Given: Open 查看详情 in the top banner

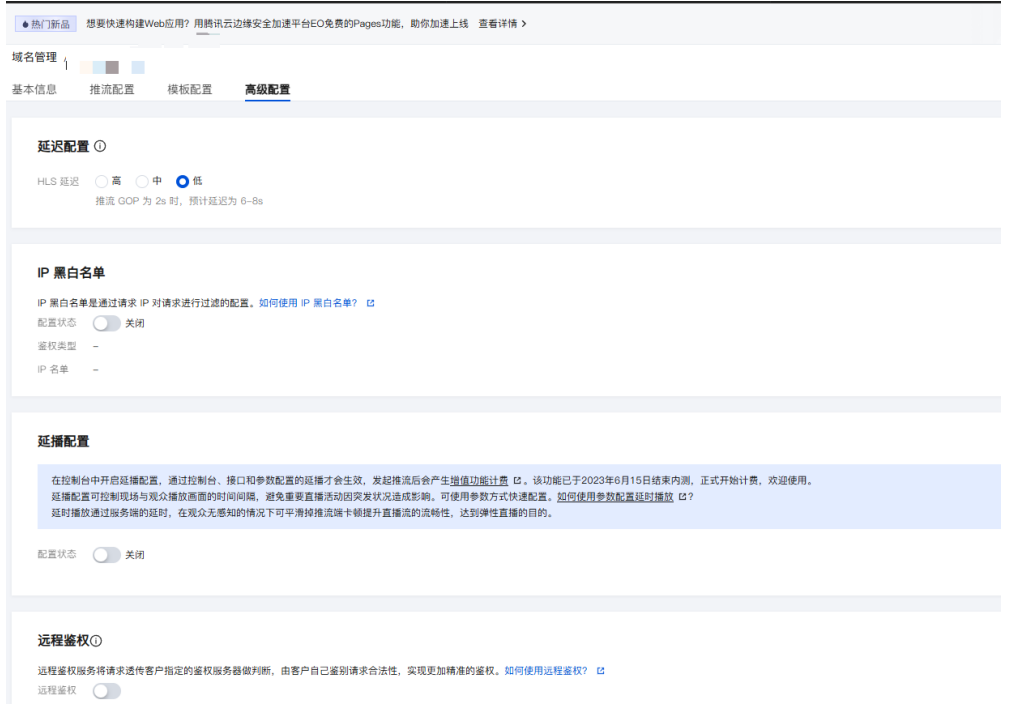Looking at the screenshot, I should pos(502,23).
